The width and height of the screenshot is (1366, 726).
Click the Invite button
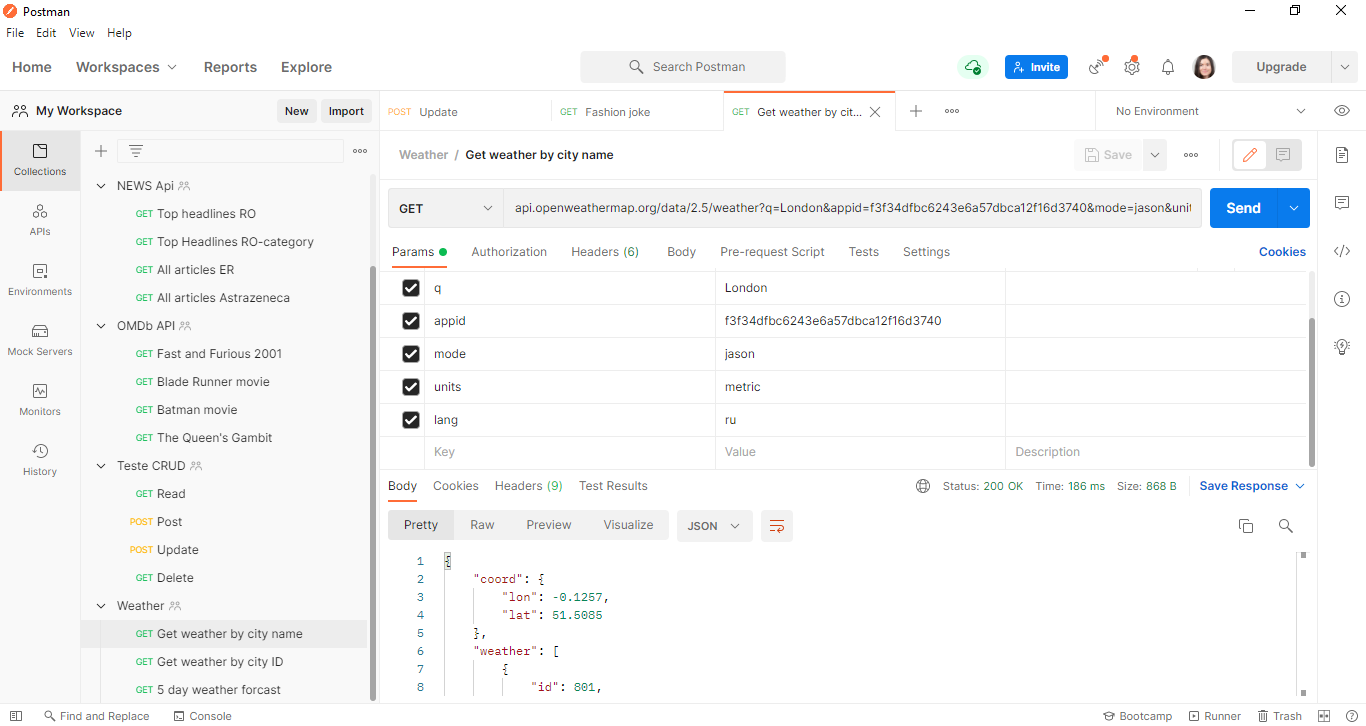click(1036, 67)
